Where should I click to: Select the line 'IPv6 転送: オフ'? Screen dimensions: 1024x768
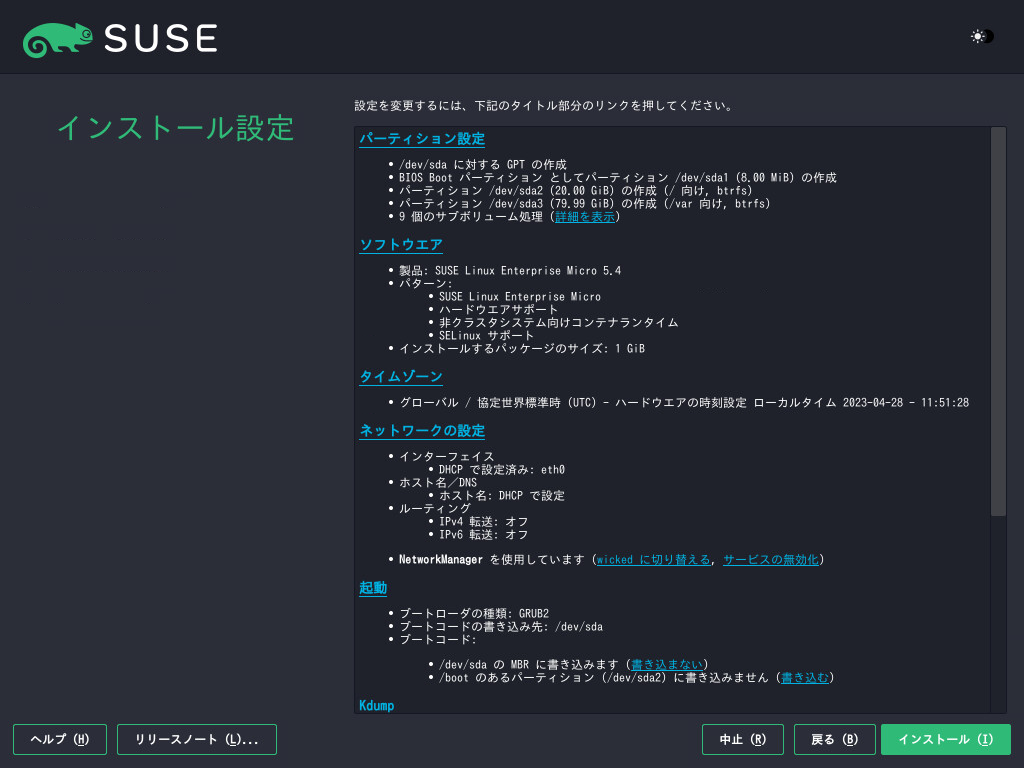click(x=483, y=535)
